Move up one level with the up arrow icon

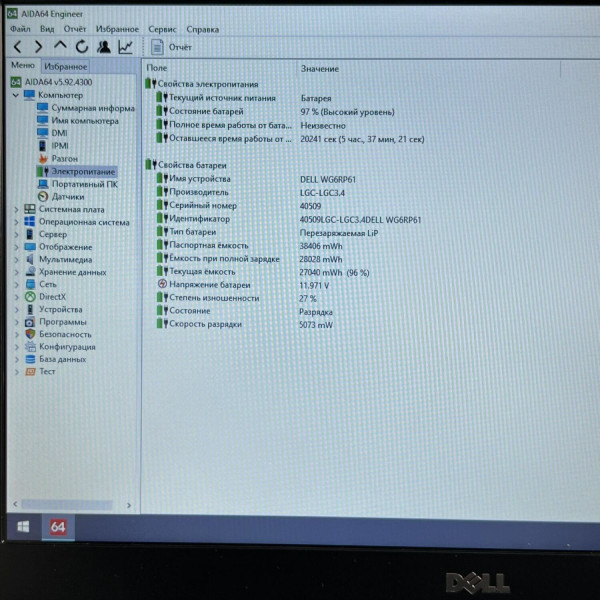coord(60,46)
